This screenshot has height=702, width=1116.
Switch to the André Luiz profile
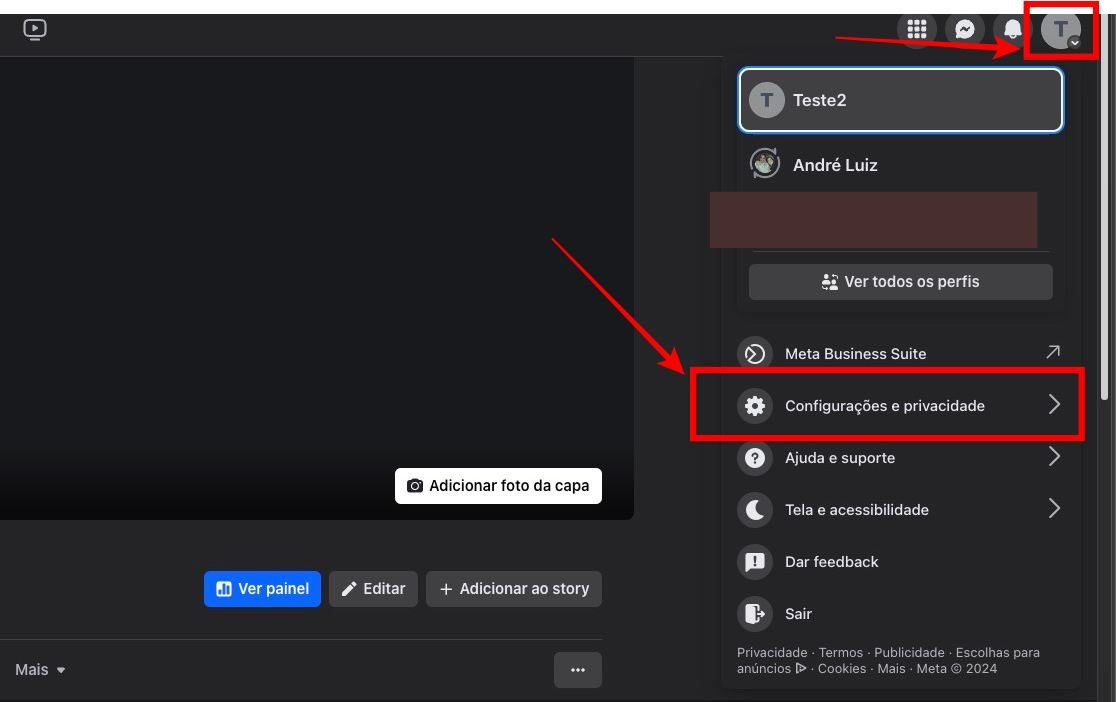(835, 164)
